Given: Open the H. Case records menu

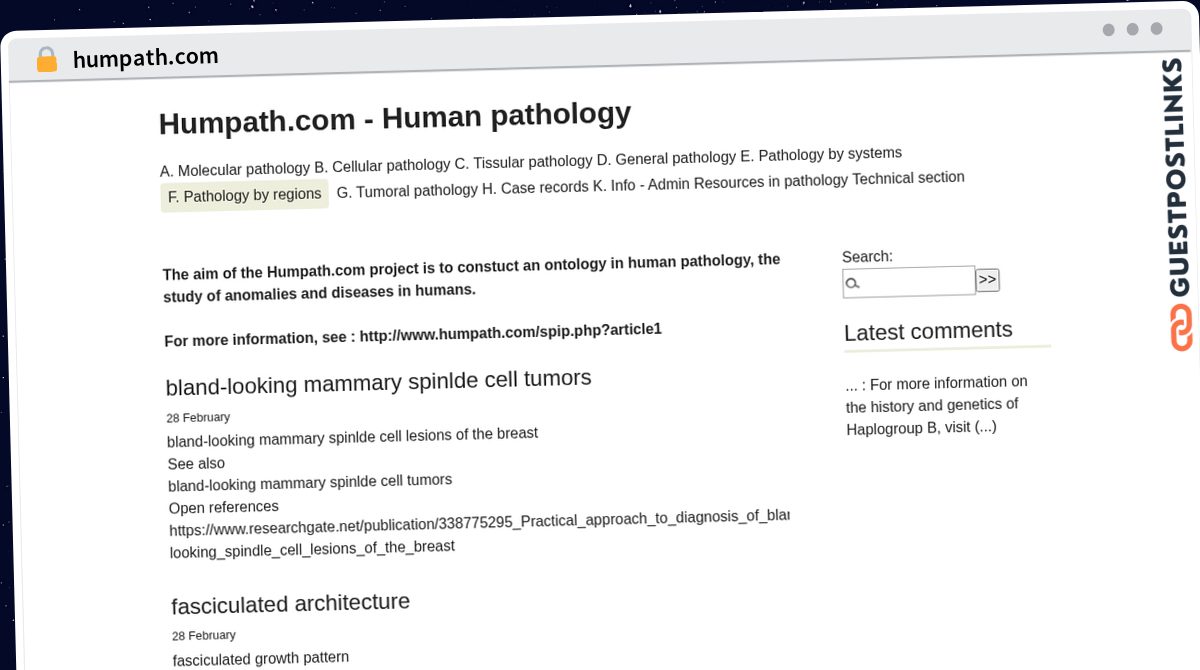Looking at the screenshot, I should coord(535,187).
